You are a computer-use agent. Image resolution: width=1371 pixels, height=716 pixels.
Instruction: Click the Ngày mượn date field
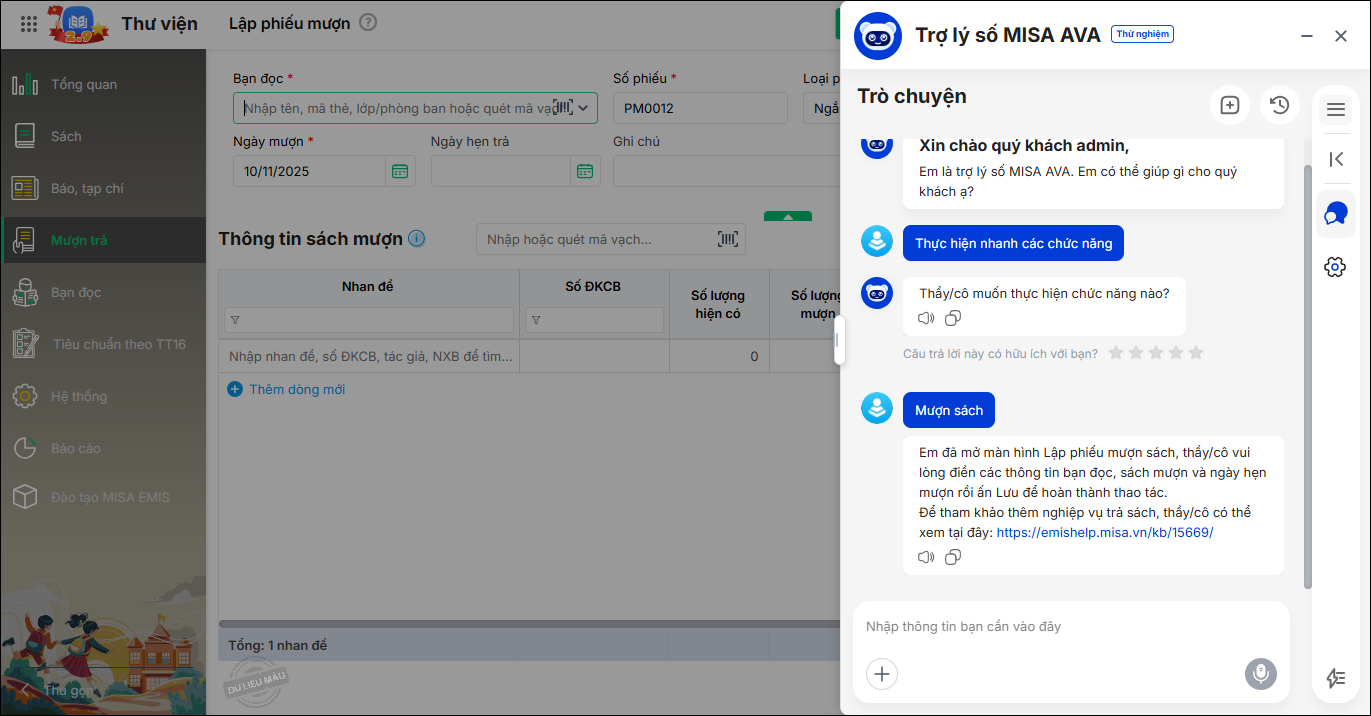(310, 171)
